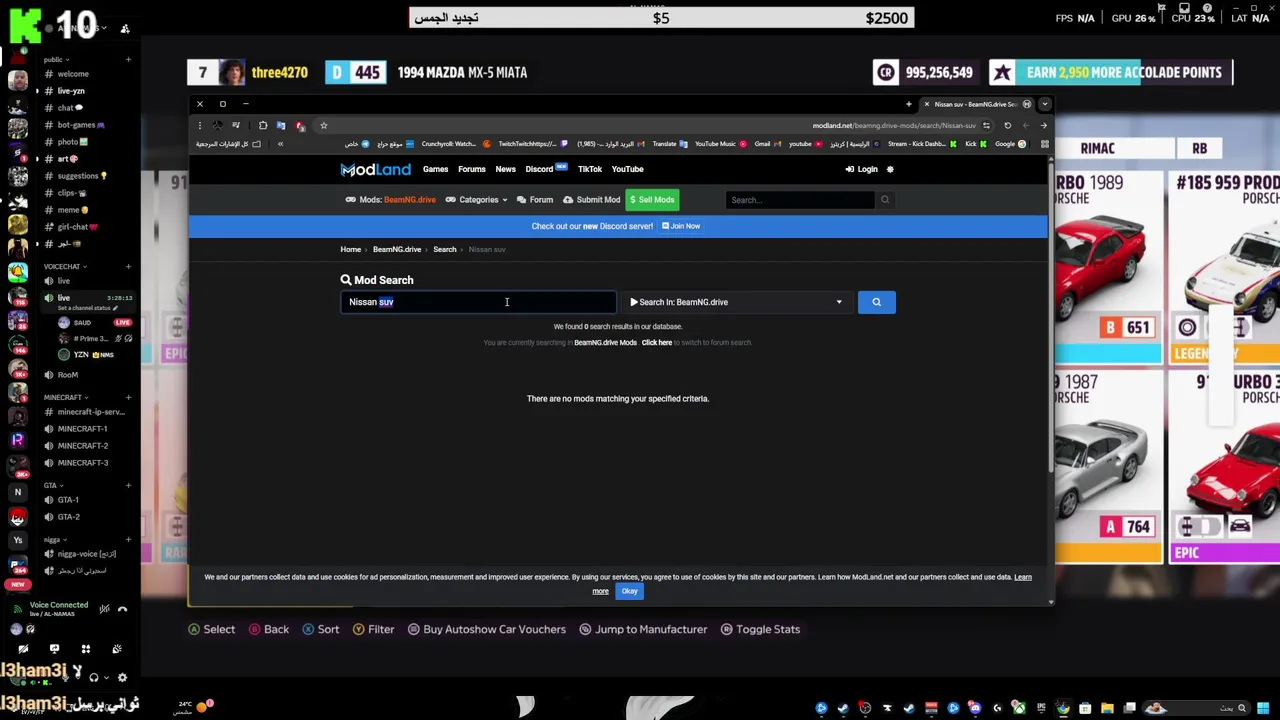
Task: Open the suggestions channel
Action: tap(78, 176)
